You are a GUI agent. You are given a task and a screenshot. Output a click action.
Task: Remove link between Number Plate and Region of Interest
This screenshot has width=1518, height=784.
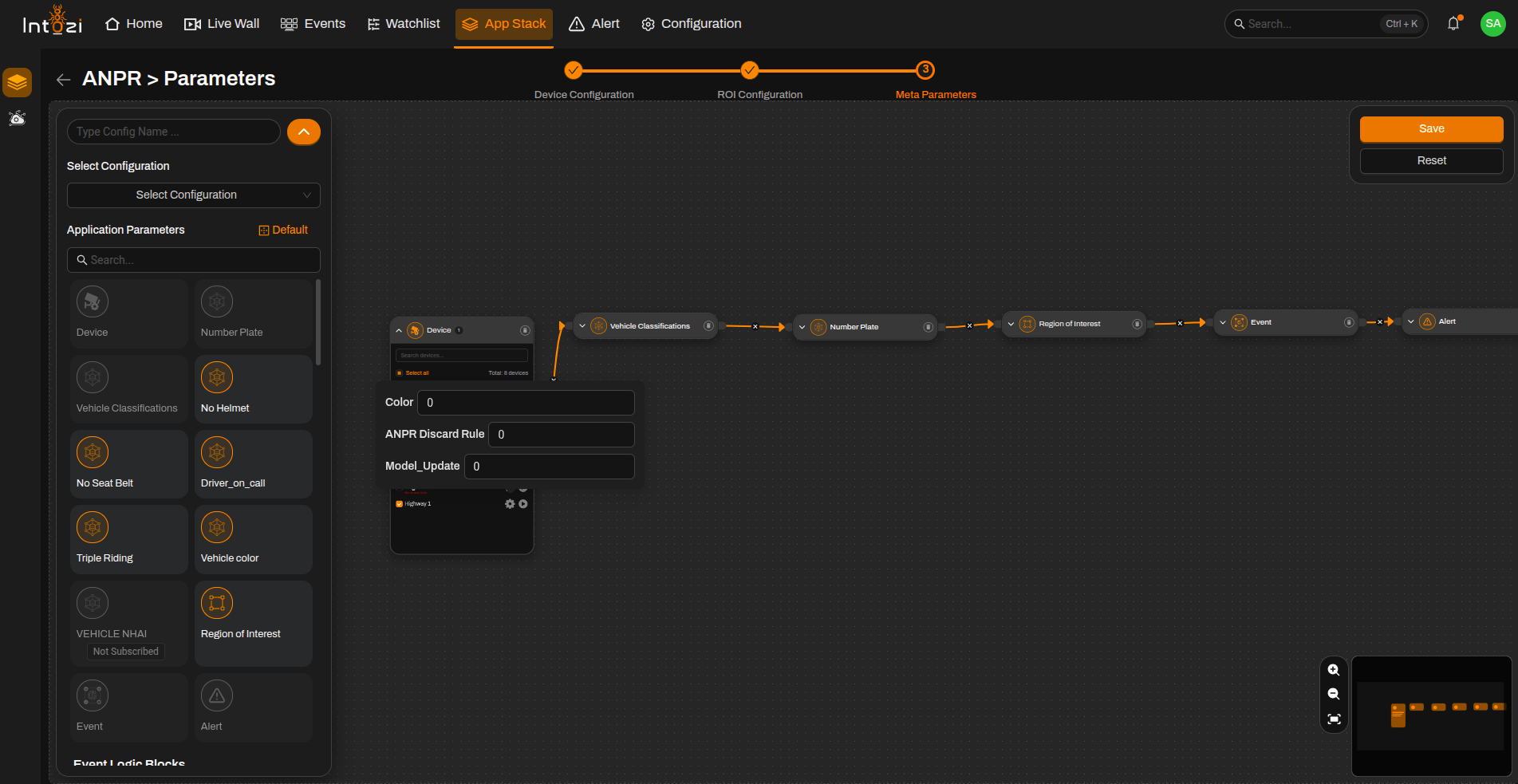click(x=969, y=325)
